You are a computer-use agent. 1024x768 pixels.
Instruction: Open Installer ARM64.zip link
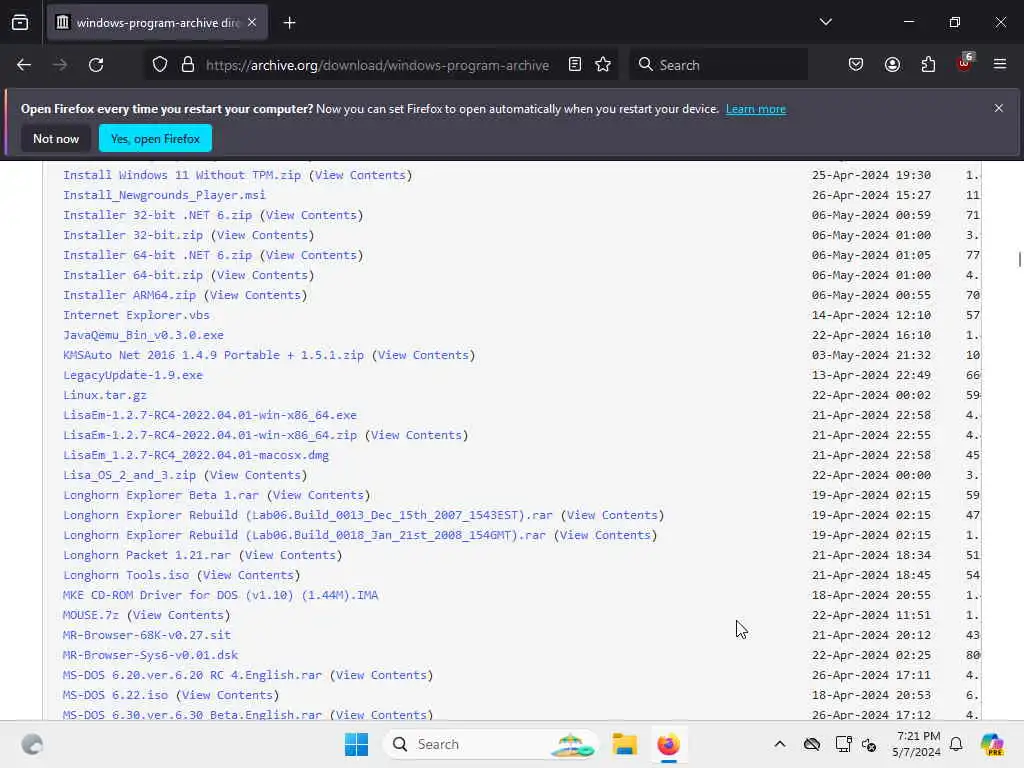point(129,295)
